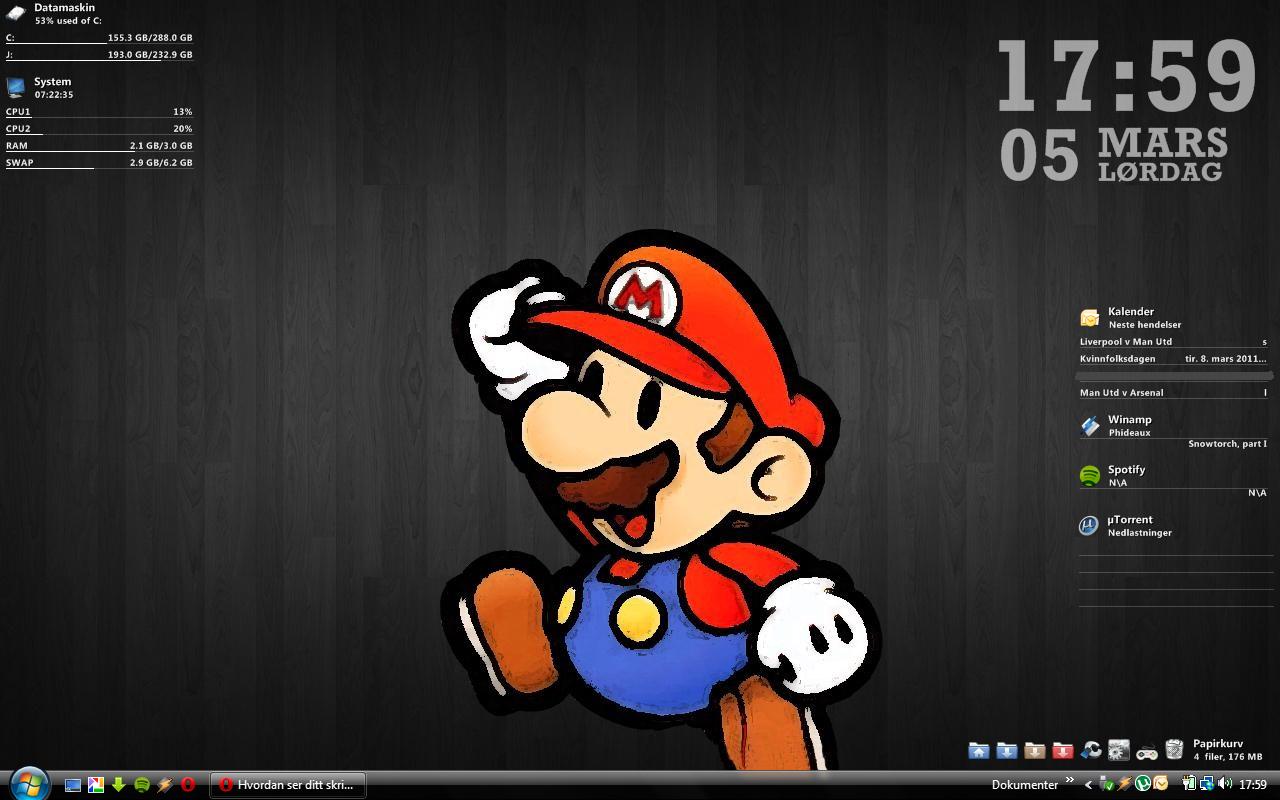Click the 'Snowtorch, part I' track name

point(1227,443)
